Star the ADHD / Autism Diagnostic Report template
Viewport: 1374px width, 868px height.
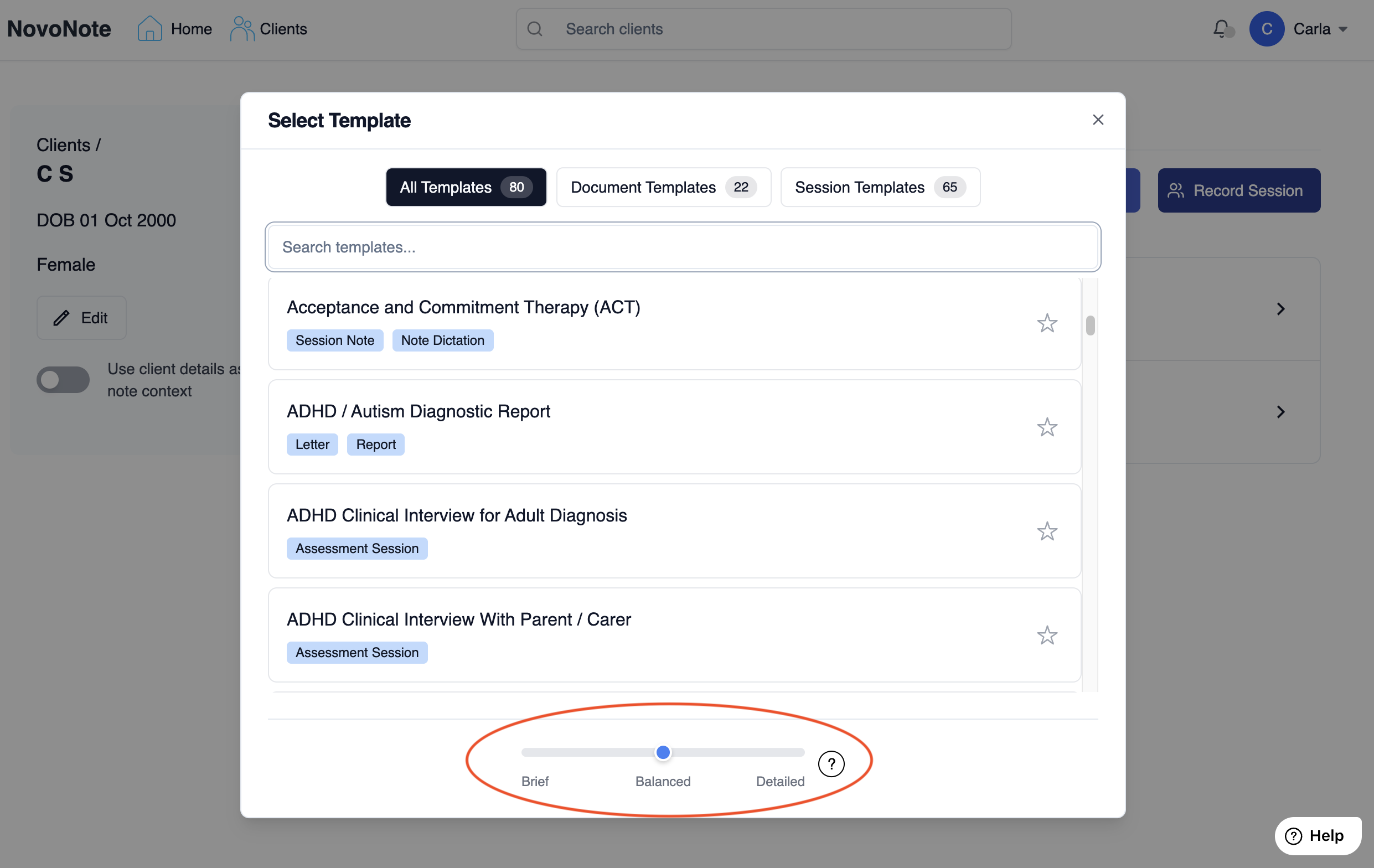1046,427
